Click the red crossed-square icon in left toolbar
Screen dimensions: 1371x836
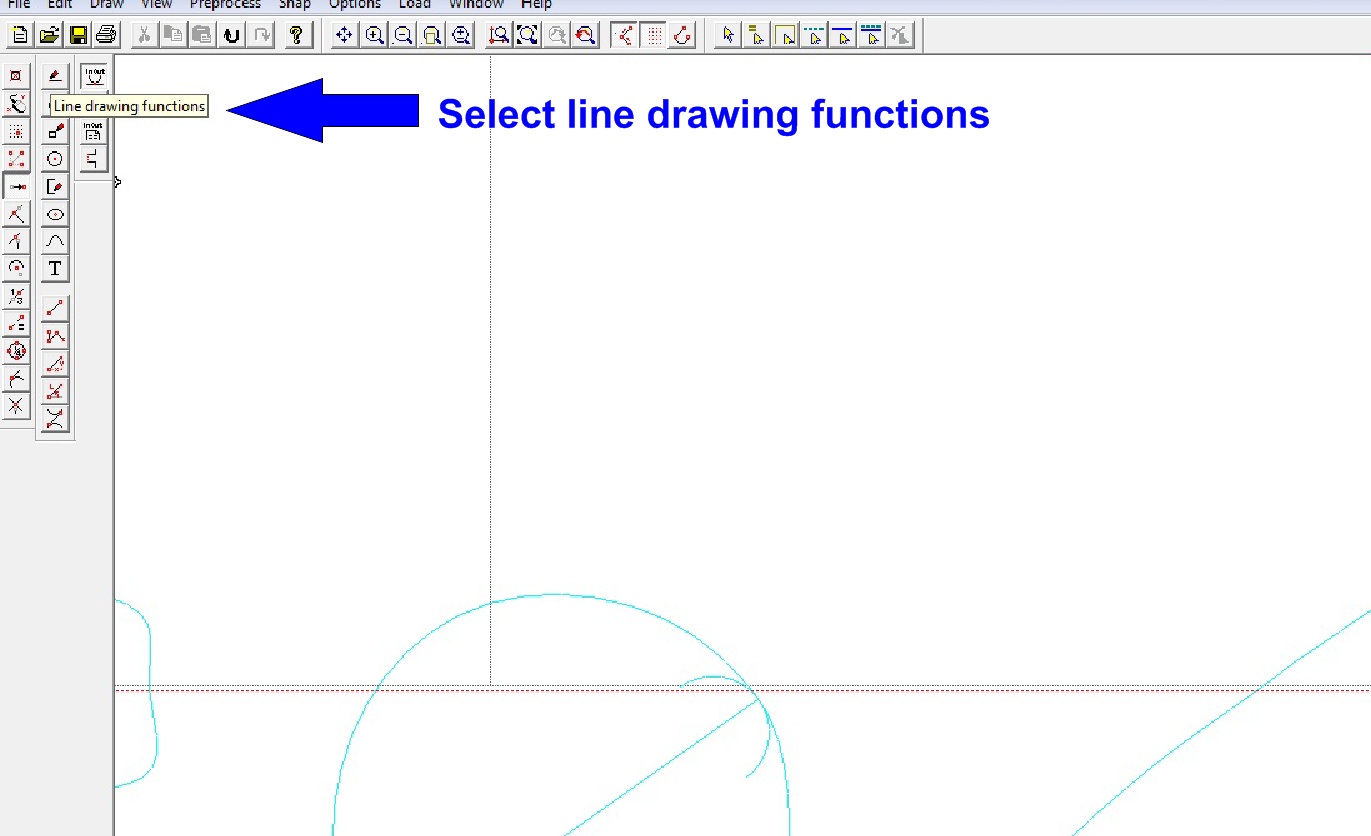click(x=16, y=77)
